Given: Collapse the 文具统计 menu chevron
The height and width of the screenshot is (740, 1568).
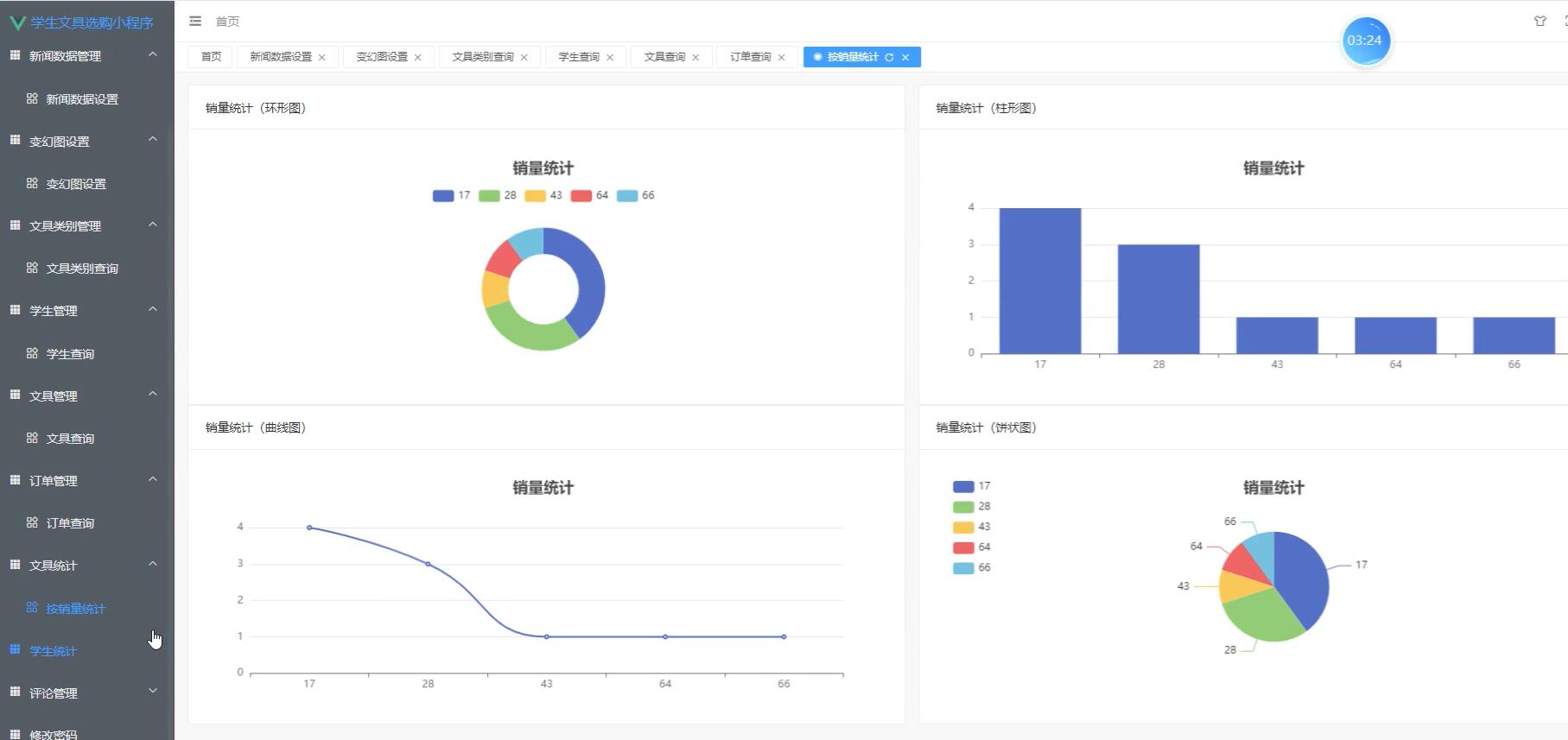Looking at the screenshot, I should [x=153, y=564].
